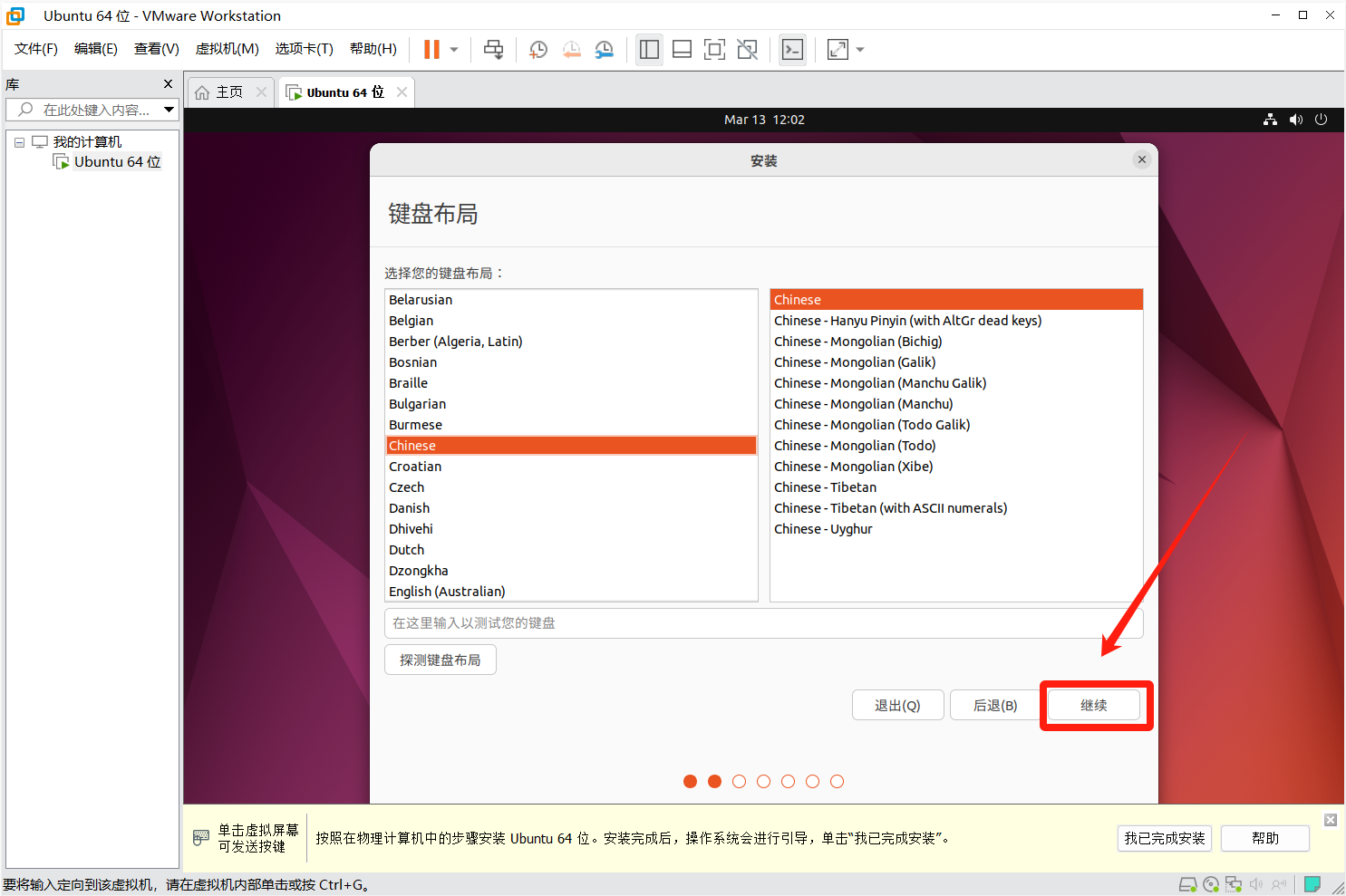
Task: Click the 我已完成安装 button
Action: tap(1165, 838)
